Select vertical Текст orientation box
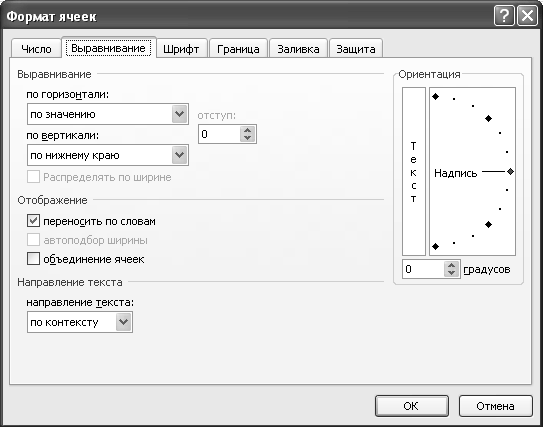Image resolution: width=543 pixels, height=427 pixels. tap(414, 171)
